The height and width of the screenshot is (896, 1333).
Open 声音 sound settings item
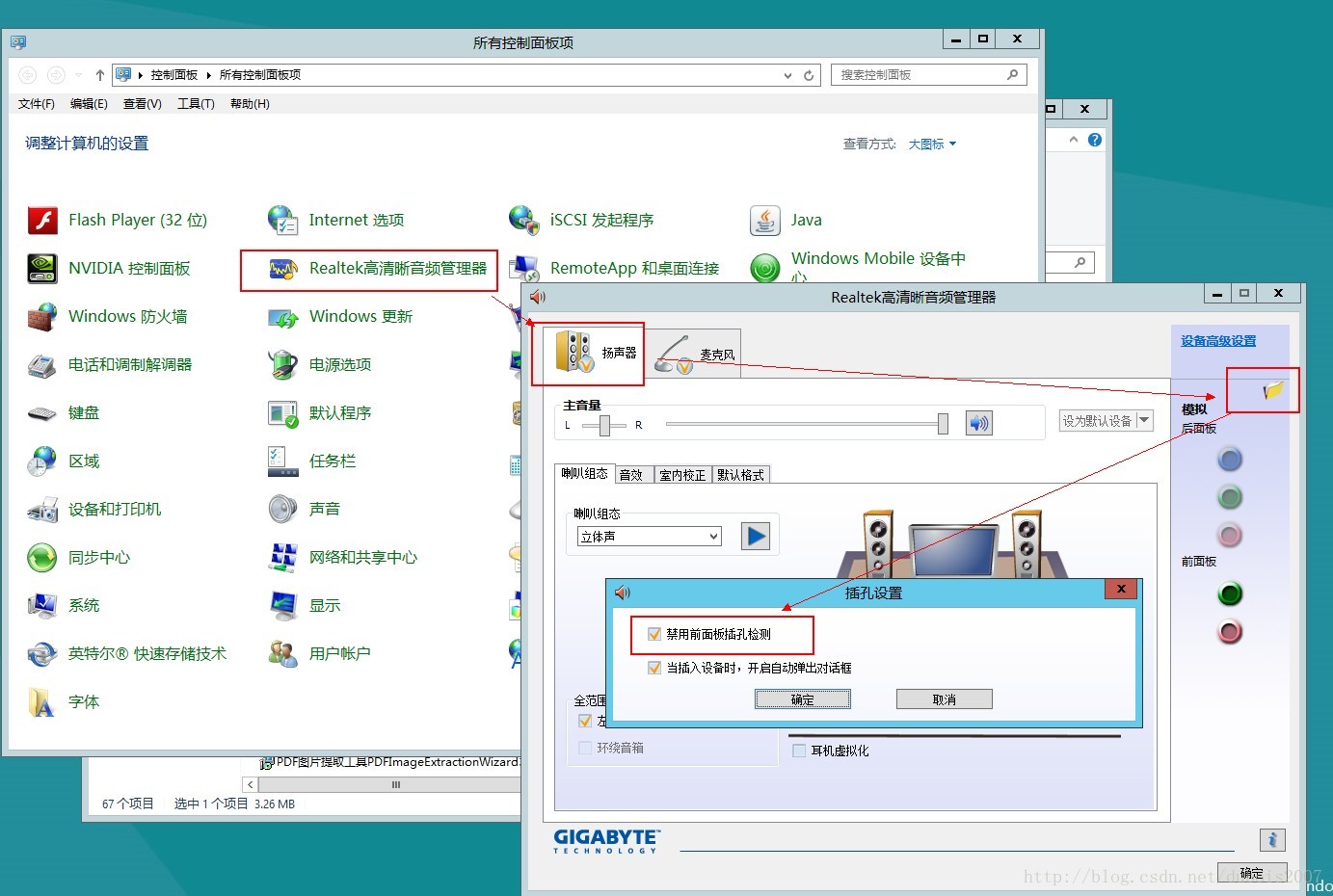point(305,509)
